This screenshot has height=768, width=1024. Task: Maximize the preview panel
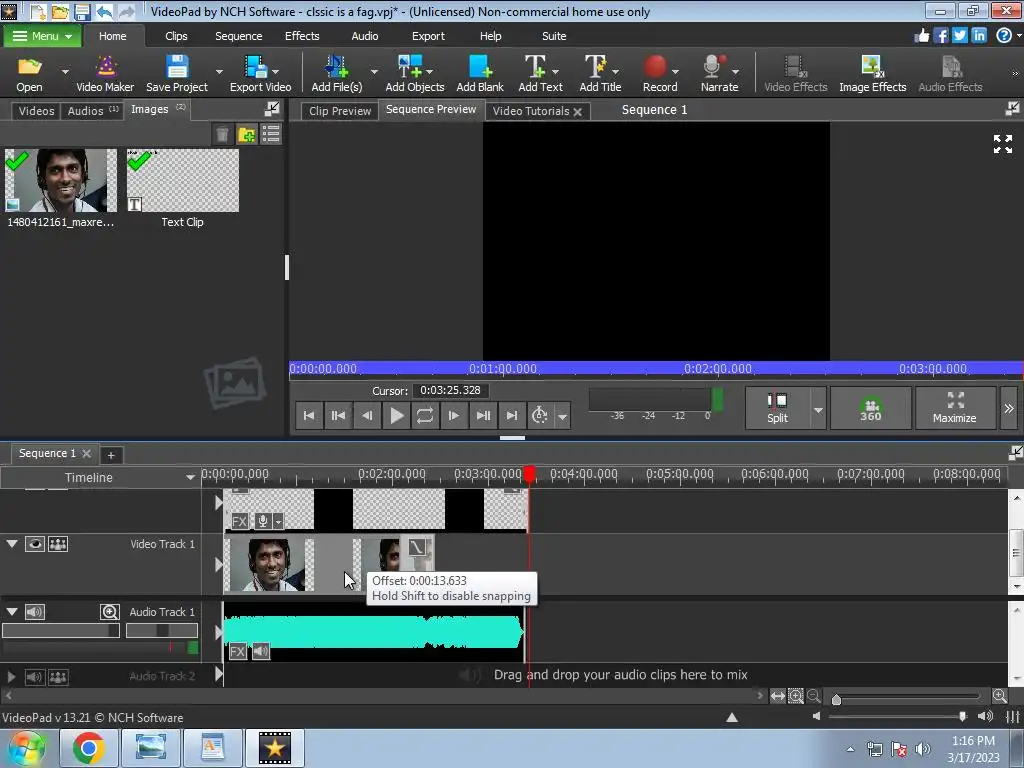pos(955,408)
